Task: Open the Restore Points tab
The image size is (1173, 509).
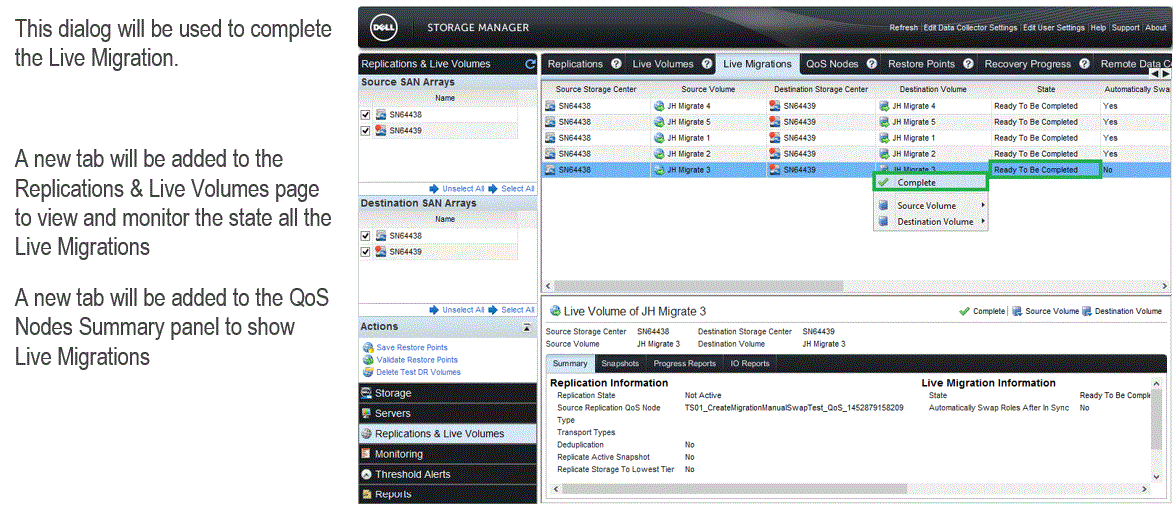Action: point(922,64)
